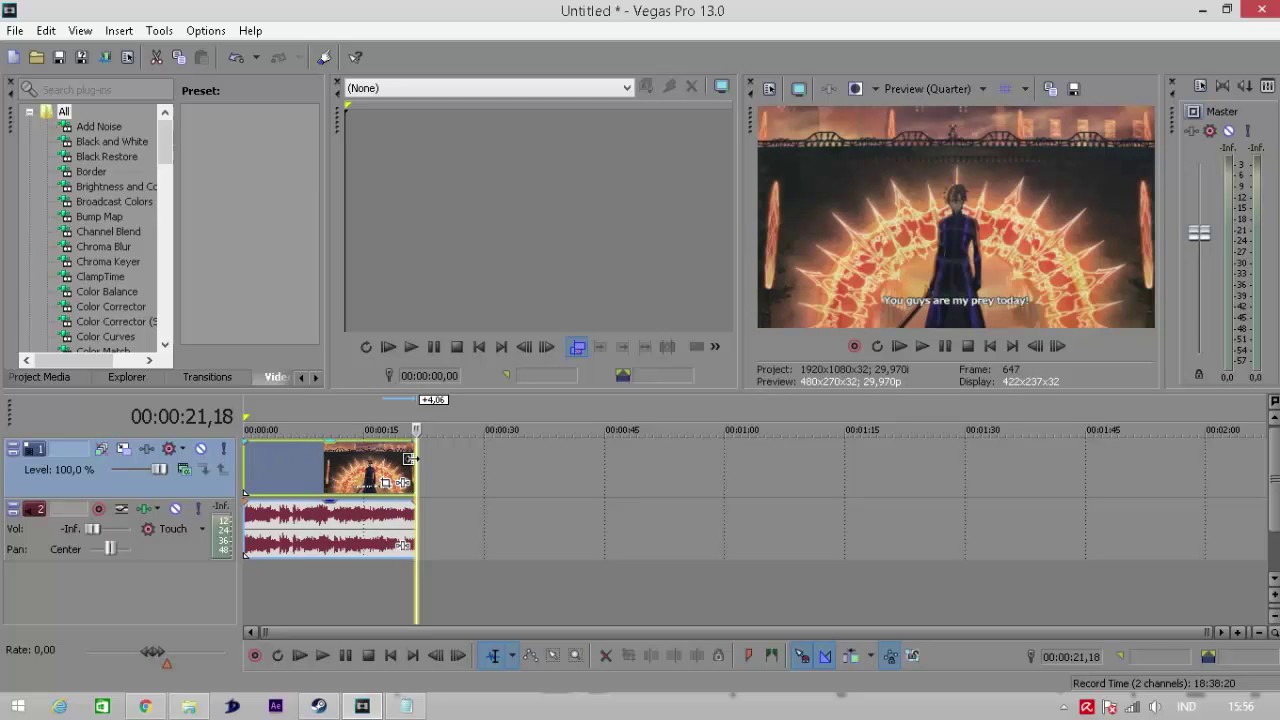Open track 1 FX dropdown arrow

coord(182,449)
